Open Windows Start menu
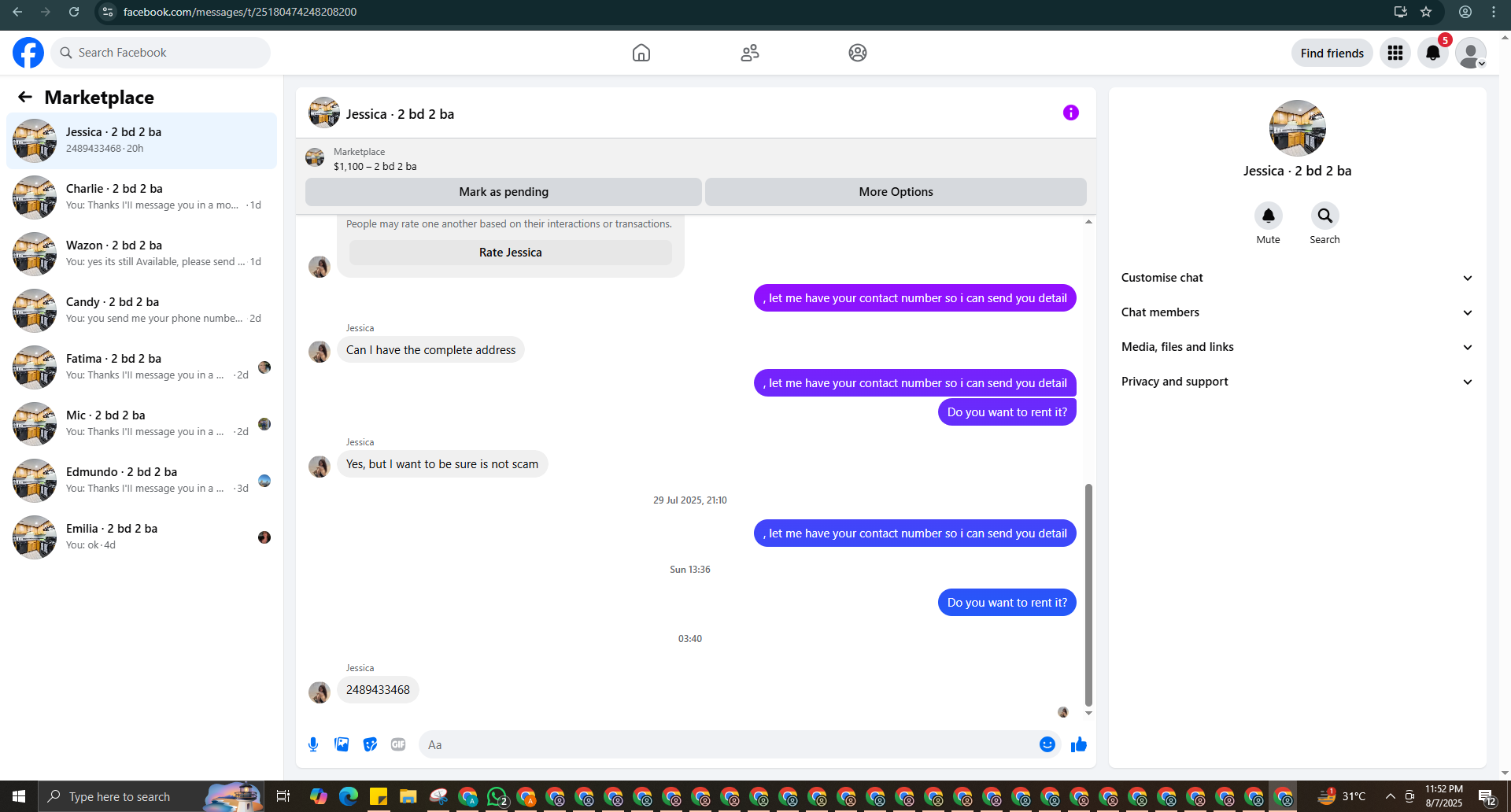This screenshot has width=1511, height=812. pos(19,796)
